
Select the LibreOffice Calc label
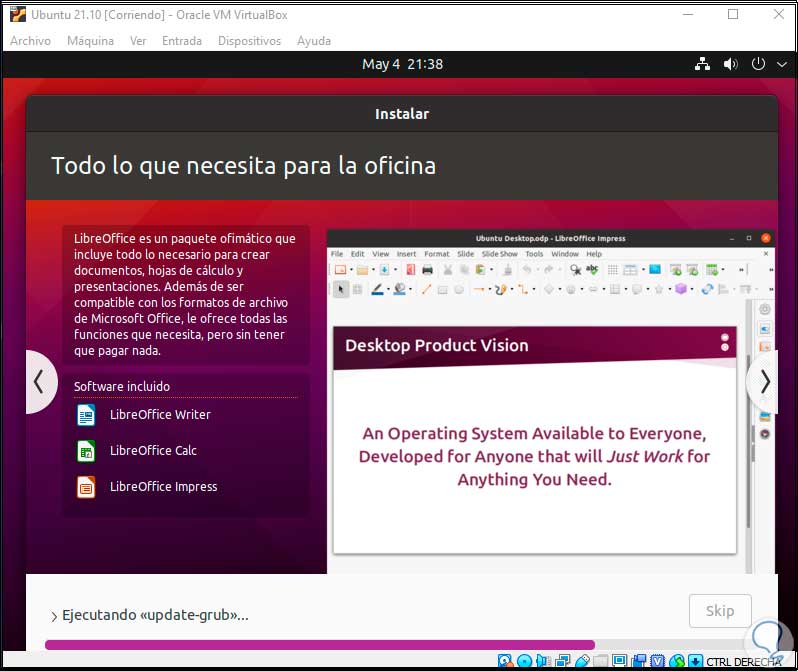point(153,451)
